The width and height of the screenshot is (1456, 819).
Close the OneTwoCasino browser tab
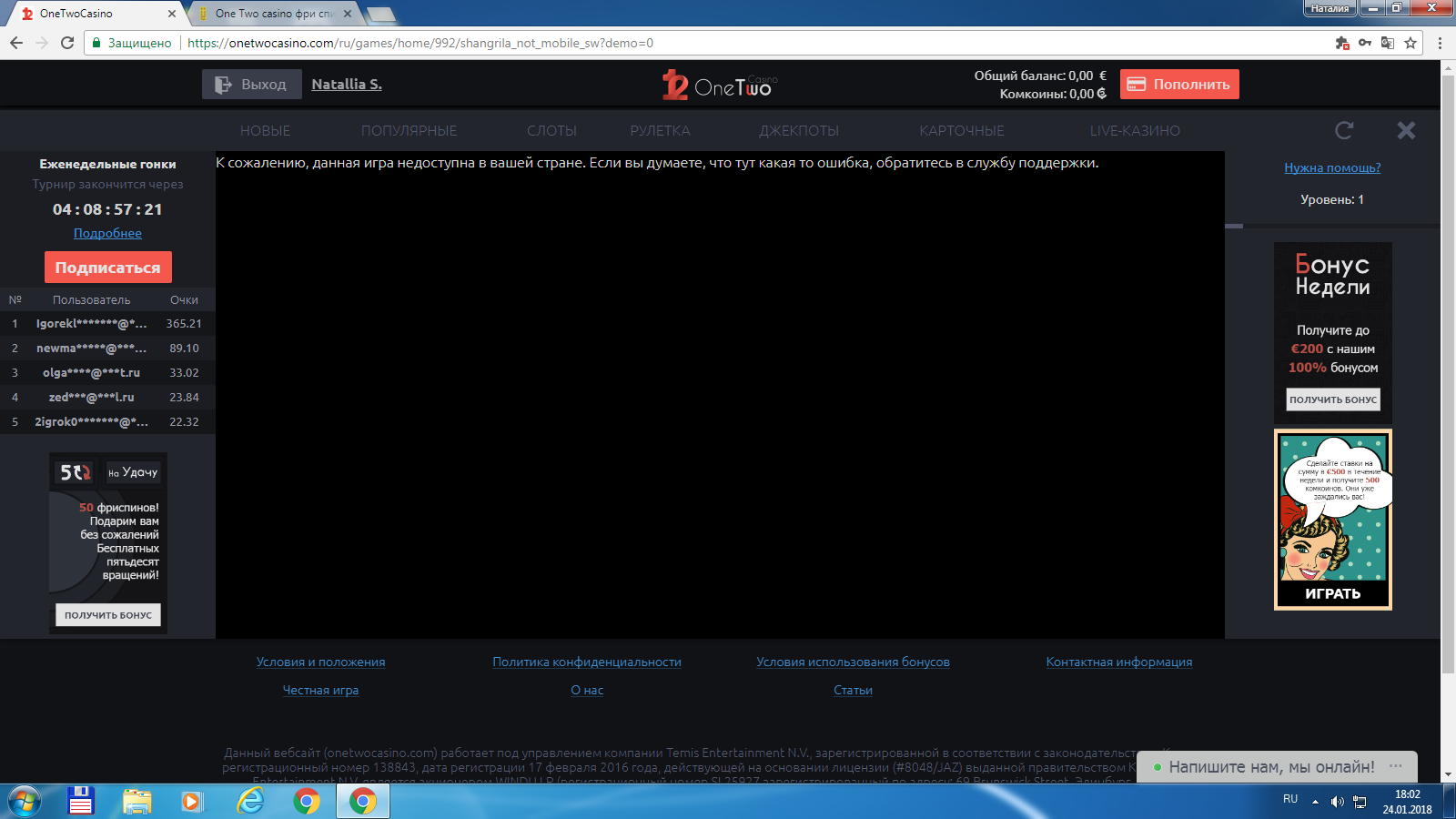(172, 14)
